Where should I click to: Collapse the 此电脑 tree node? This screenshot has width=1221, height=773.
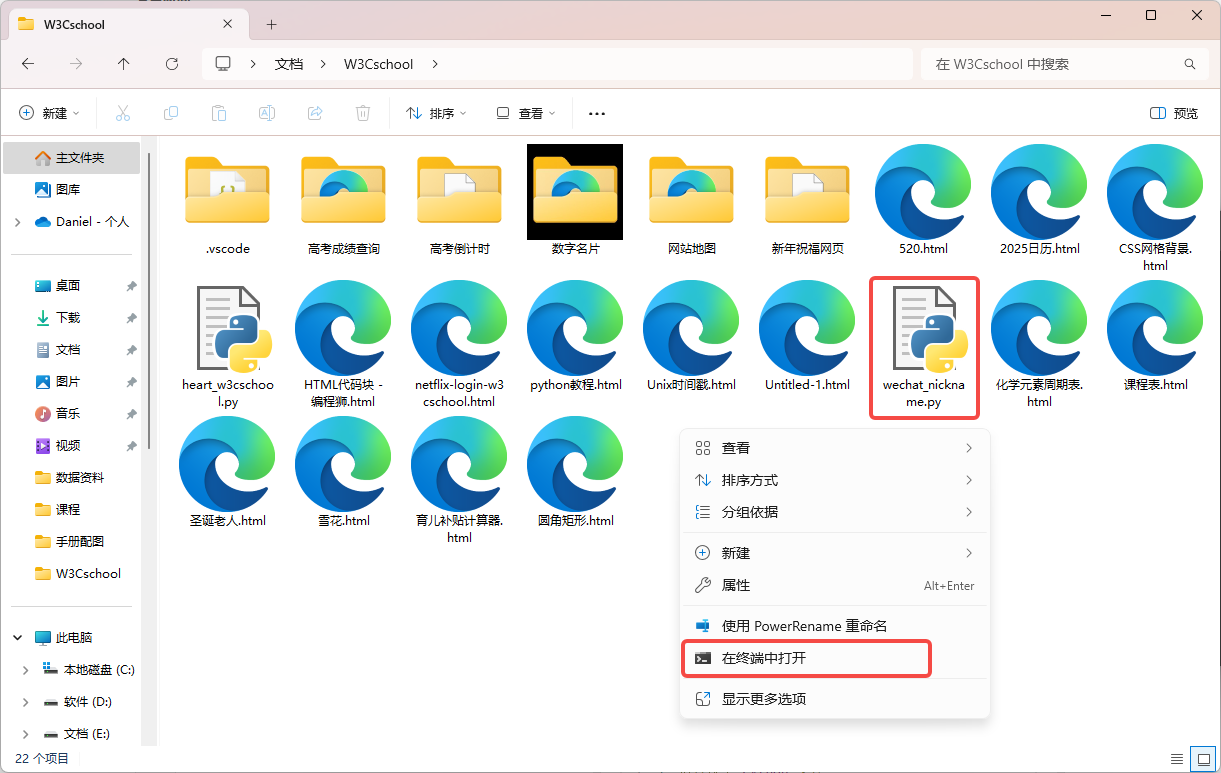coord(18,638)
